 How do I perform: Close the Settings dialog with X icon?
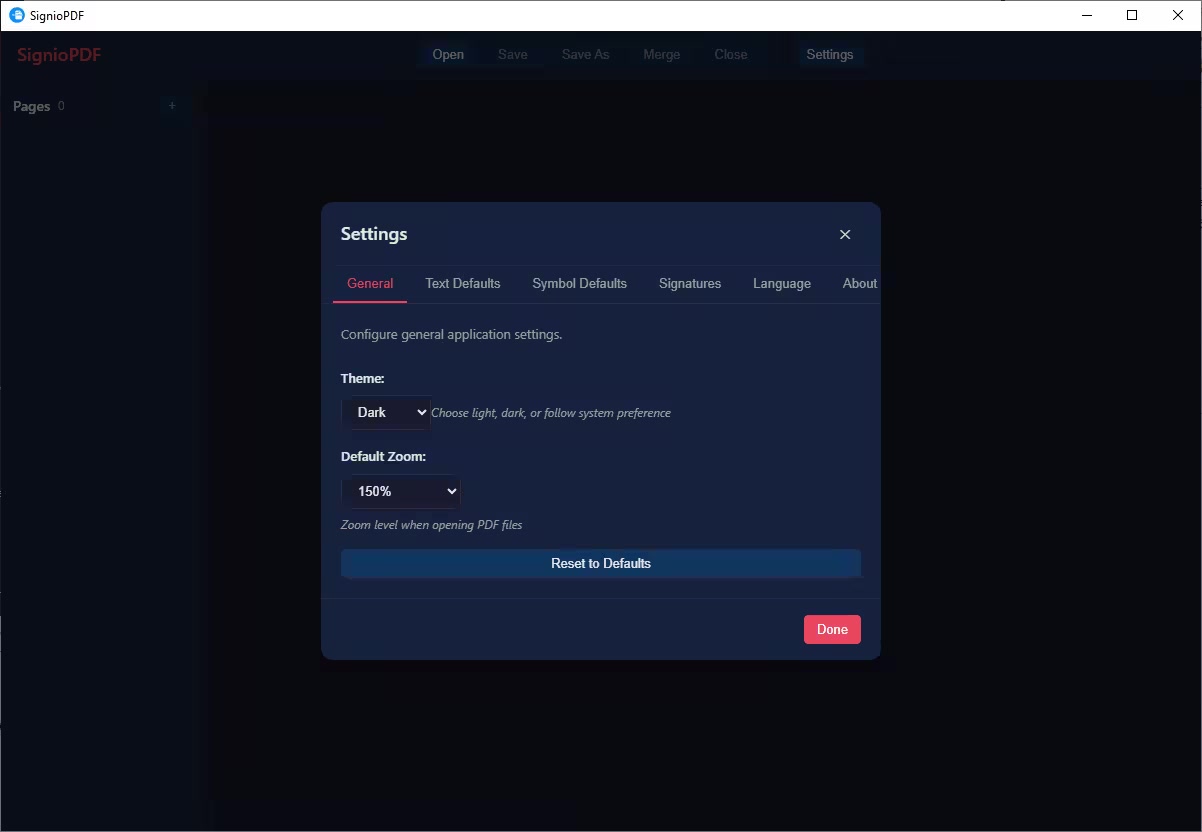(845, 235)
